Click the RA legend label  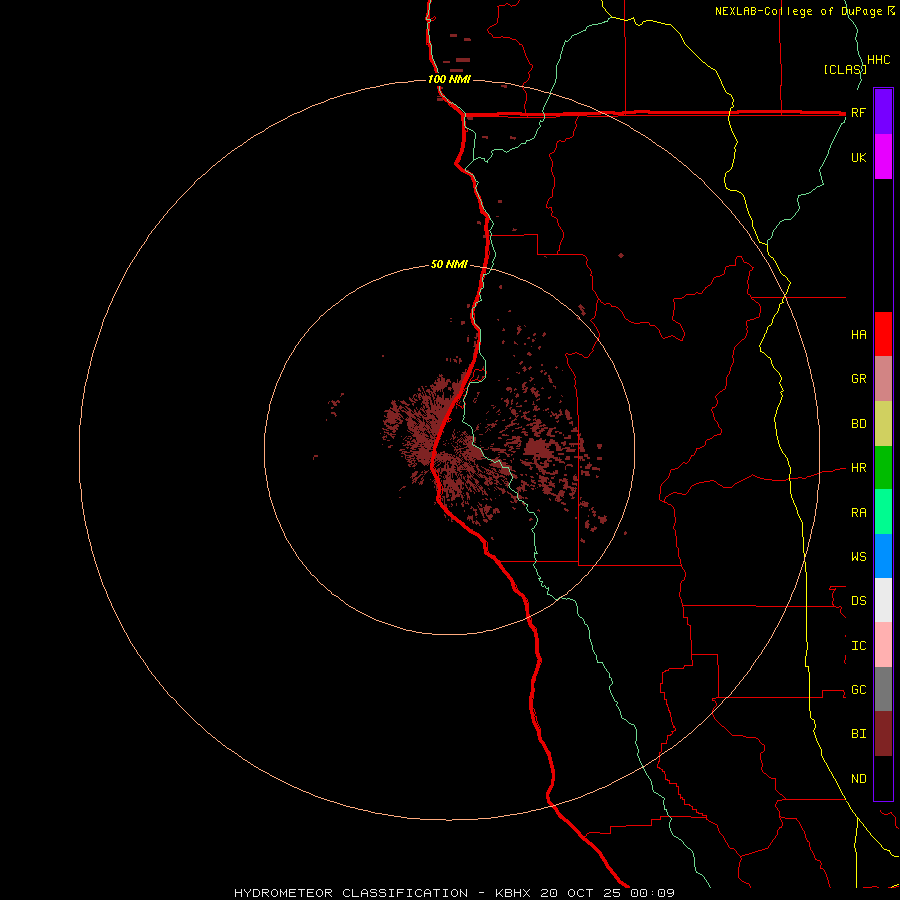[858, 513]
